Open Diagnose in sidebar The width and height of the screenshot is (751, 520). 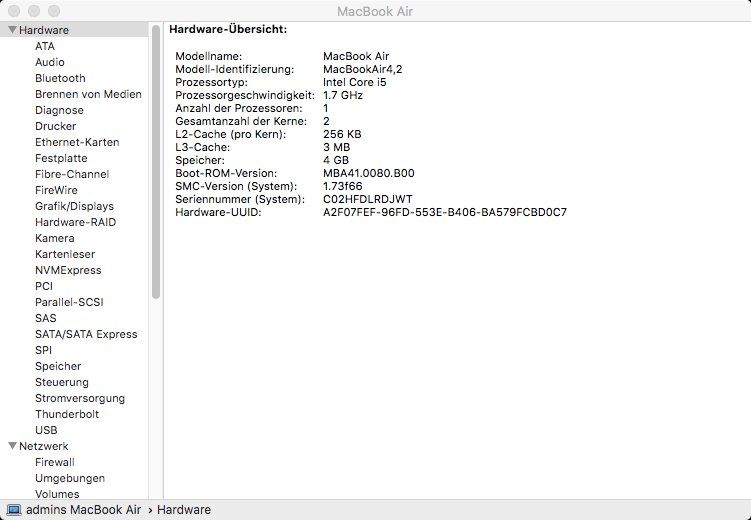[59, 110]
